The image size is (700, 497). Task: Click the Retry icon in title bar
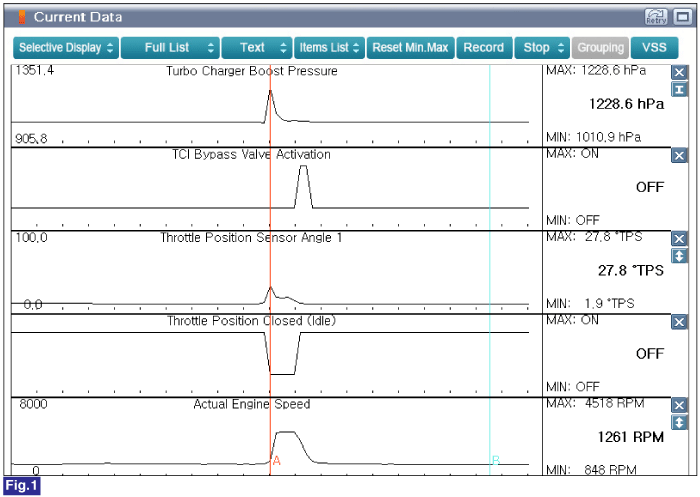656,17
